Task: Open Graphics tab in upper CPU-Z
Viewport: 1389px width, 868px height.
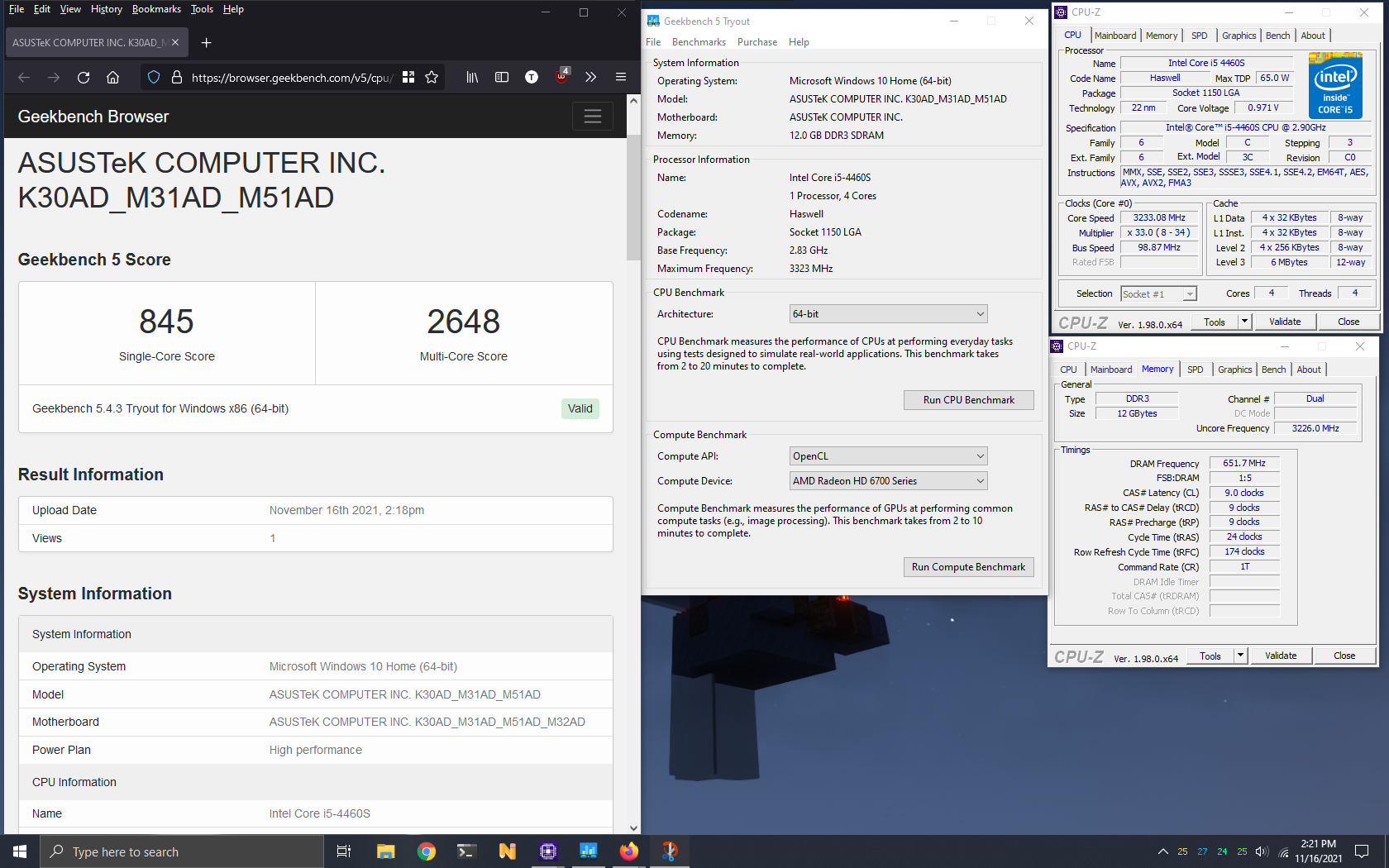Action: click(x=1239, y=36)
